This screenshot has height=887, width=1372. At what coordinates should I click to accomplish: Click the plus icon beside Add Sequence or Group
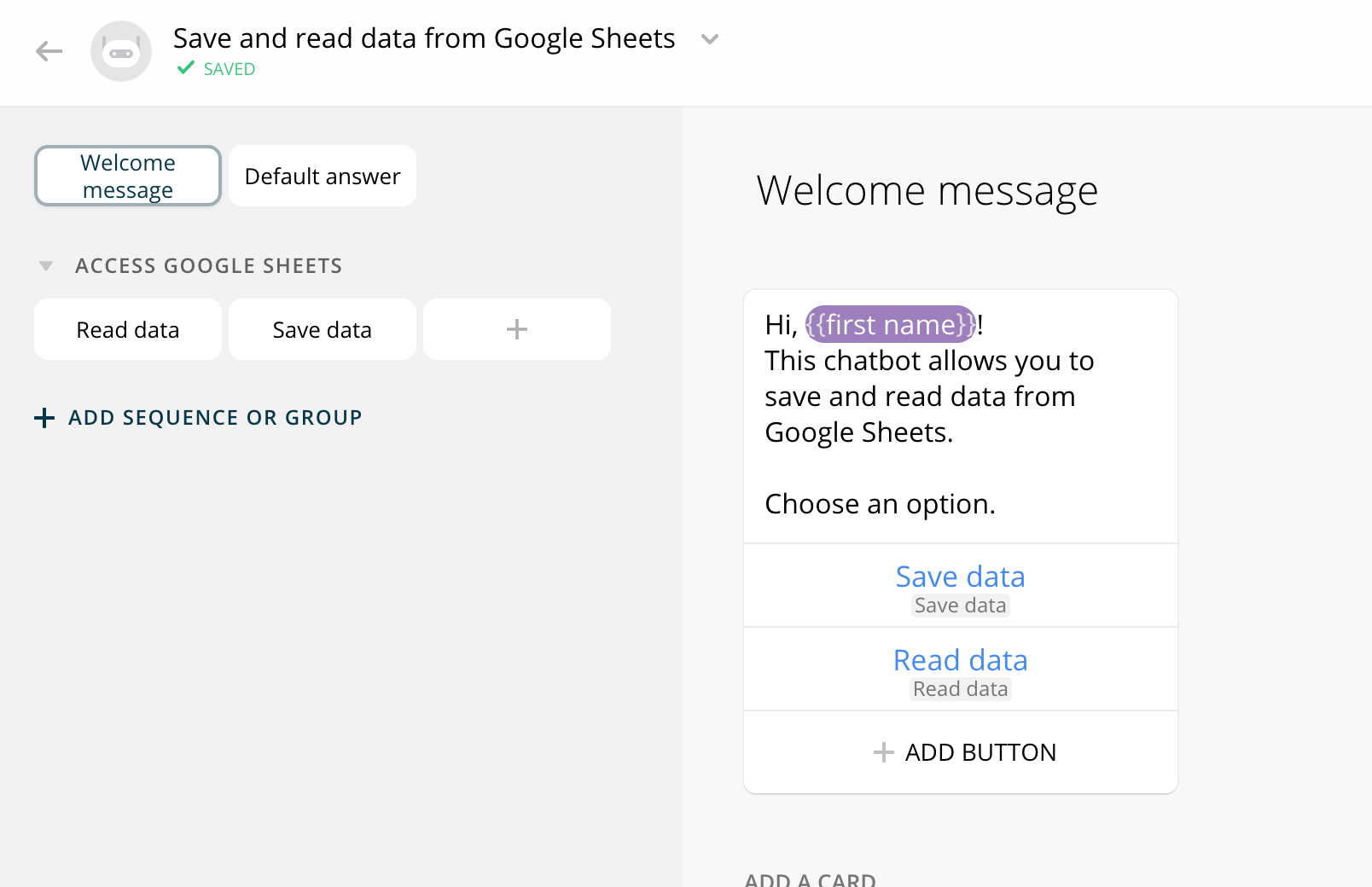tap(44, 418)
